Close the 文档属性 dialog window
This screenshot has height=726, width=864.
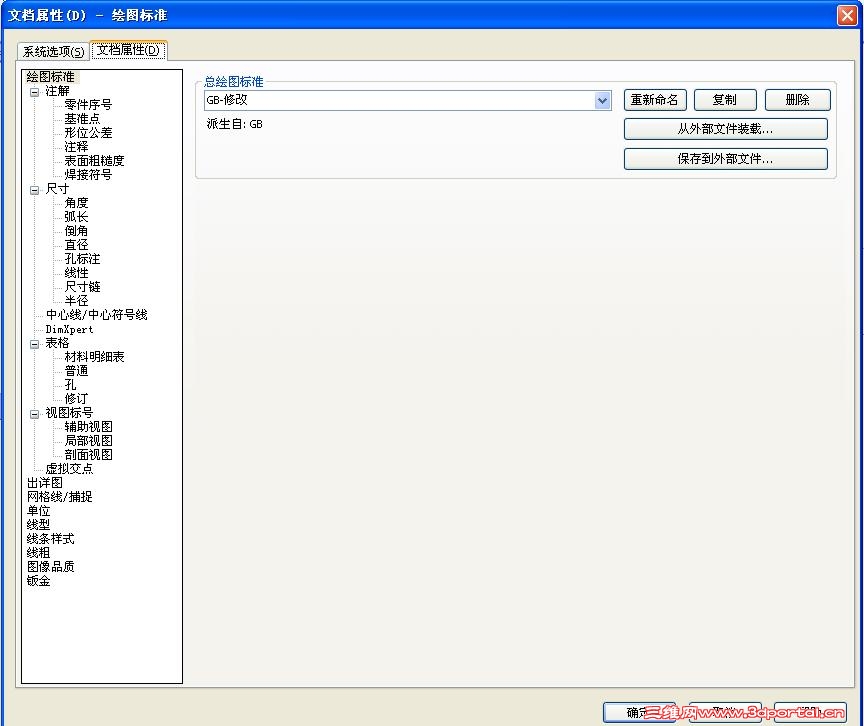click(847, 15)
